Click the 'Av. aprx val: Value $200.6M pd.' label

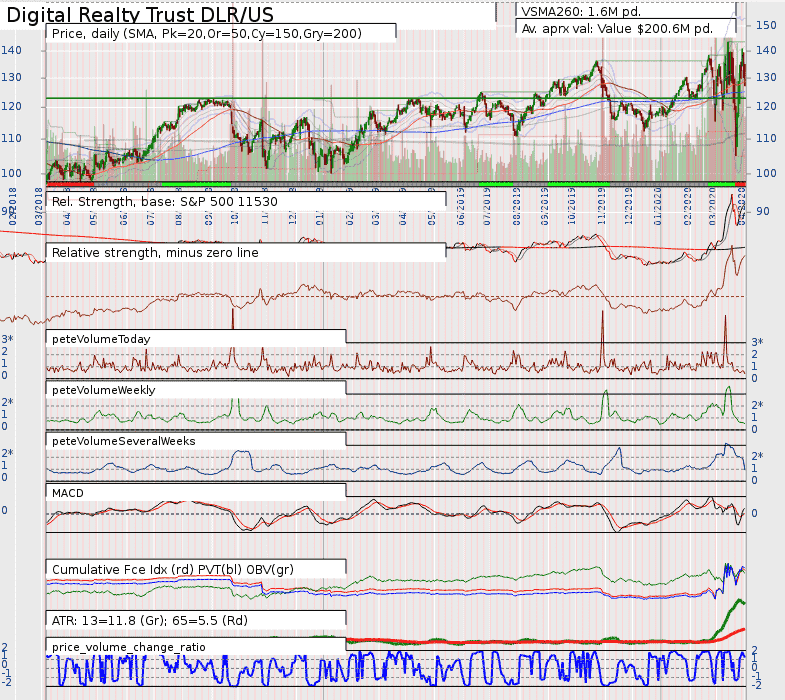pyautogui.click(x=617, y=29)
